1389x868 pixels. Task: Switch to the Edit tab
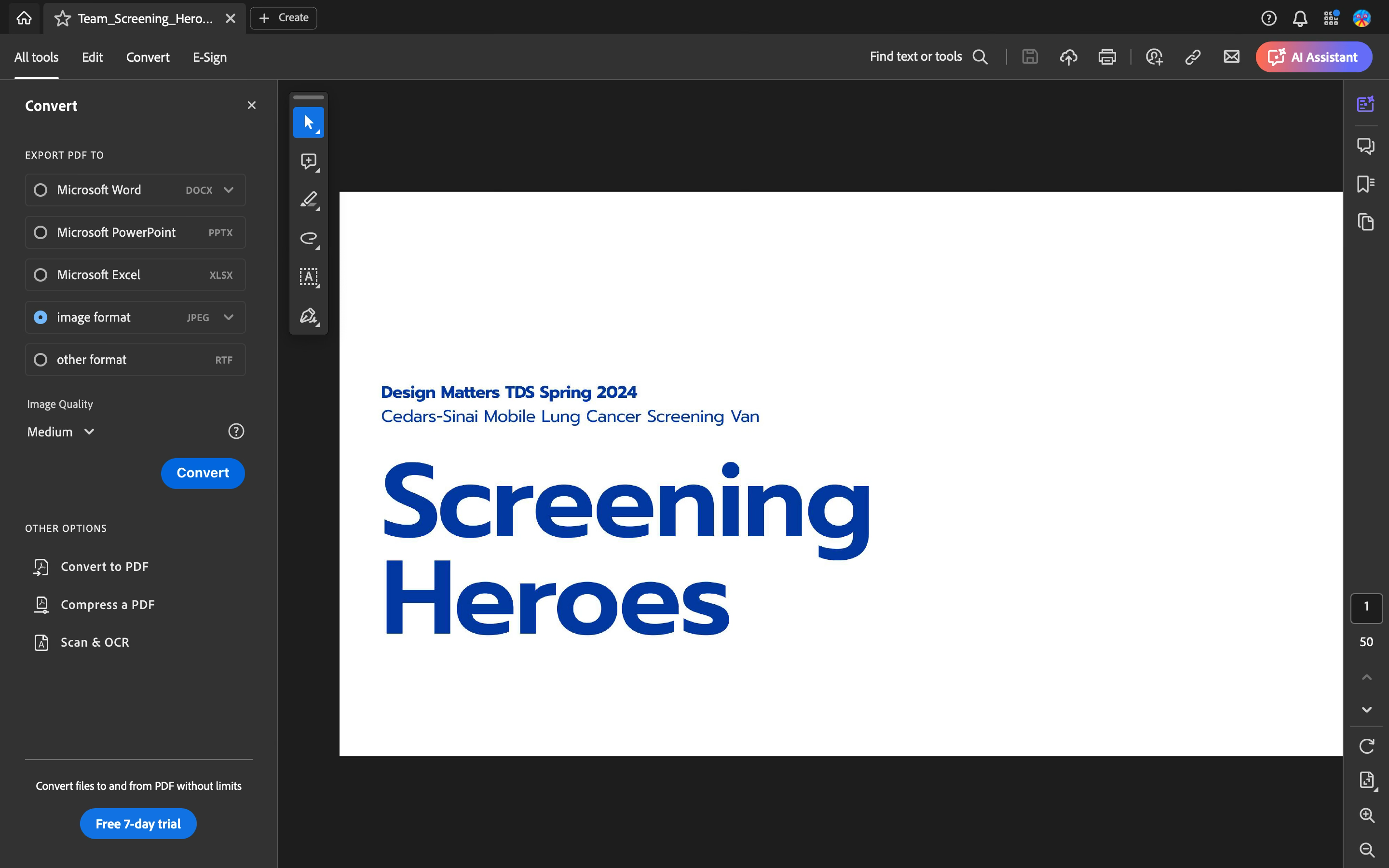[x=92, y=57]
